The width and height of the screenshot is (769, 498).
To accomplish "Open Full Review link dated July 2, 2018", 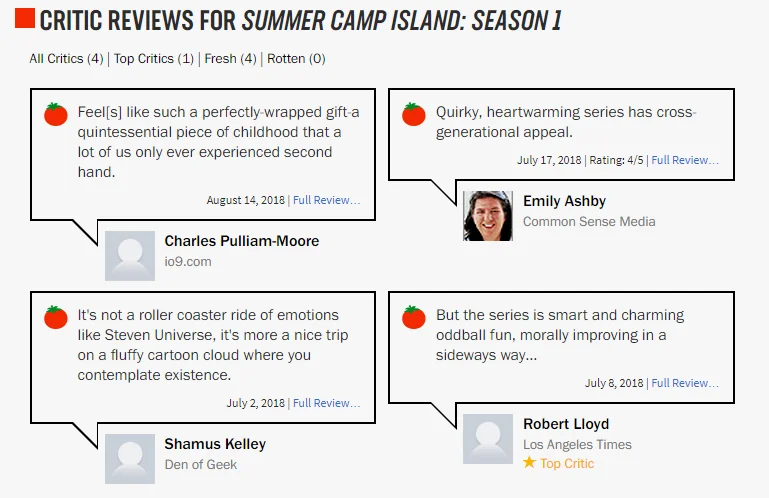I will coord(327,403).
